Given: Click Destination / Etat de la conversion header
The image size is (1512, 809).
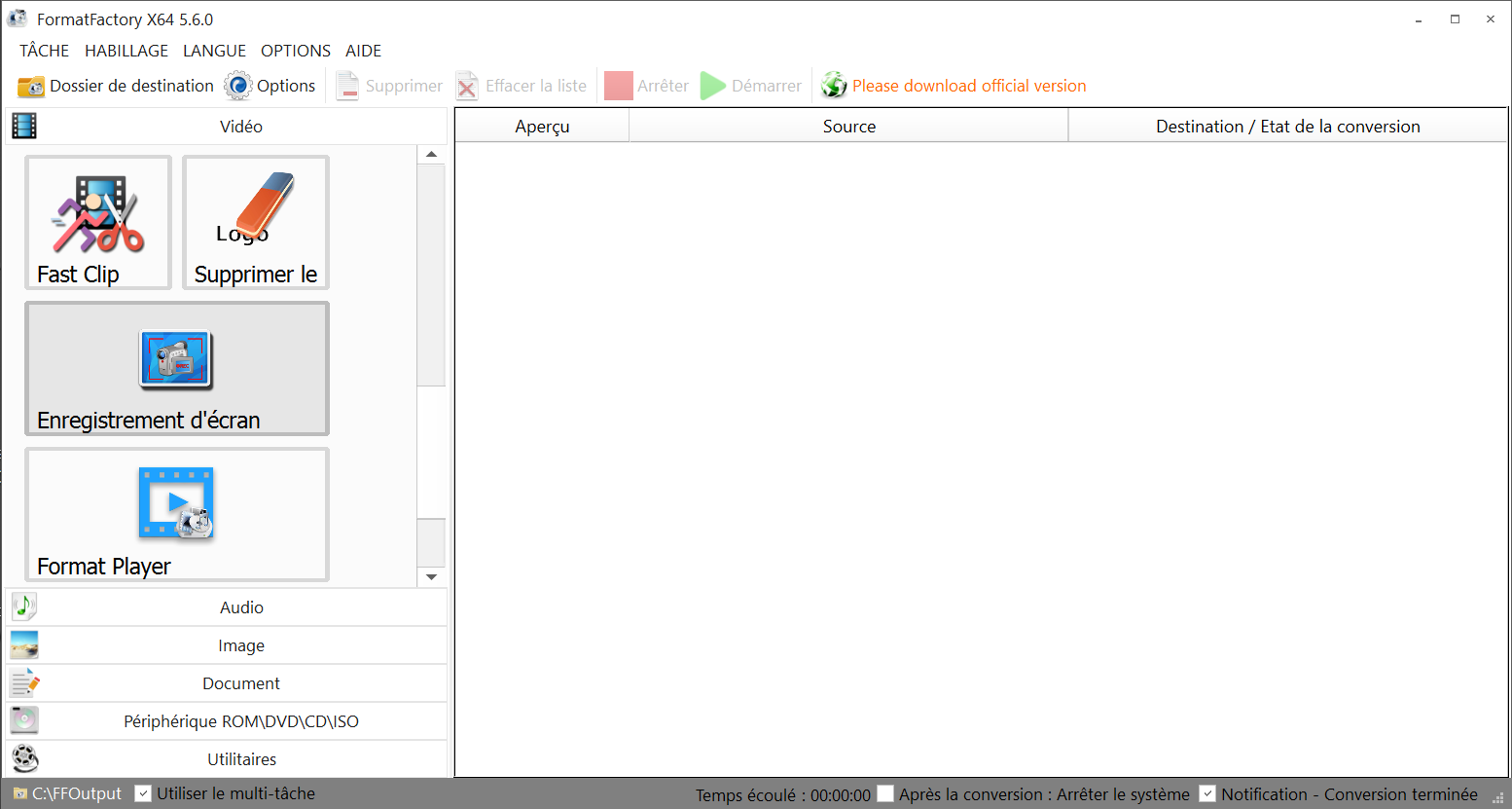Looking at the screenshot, I should [1287, 127].
